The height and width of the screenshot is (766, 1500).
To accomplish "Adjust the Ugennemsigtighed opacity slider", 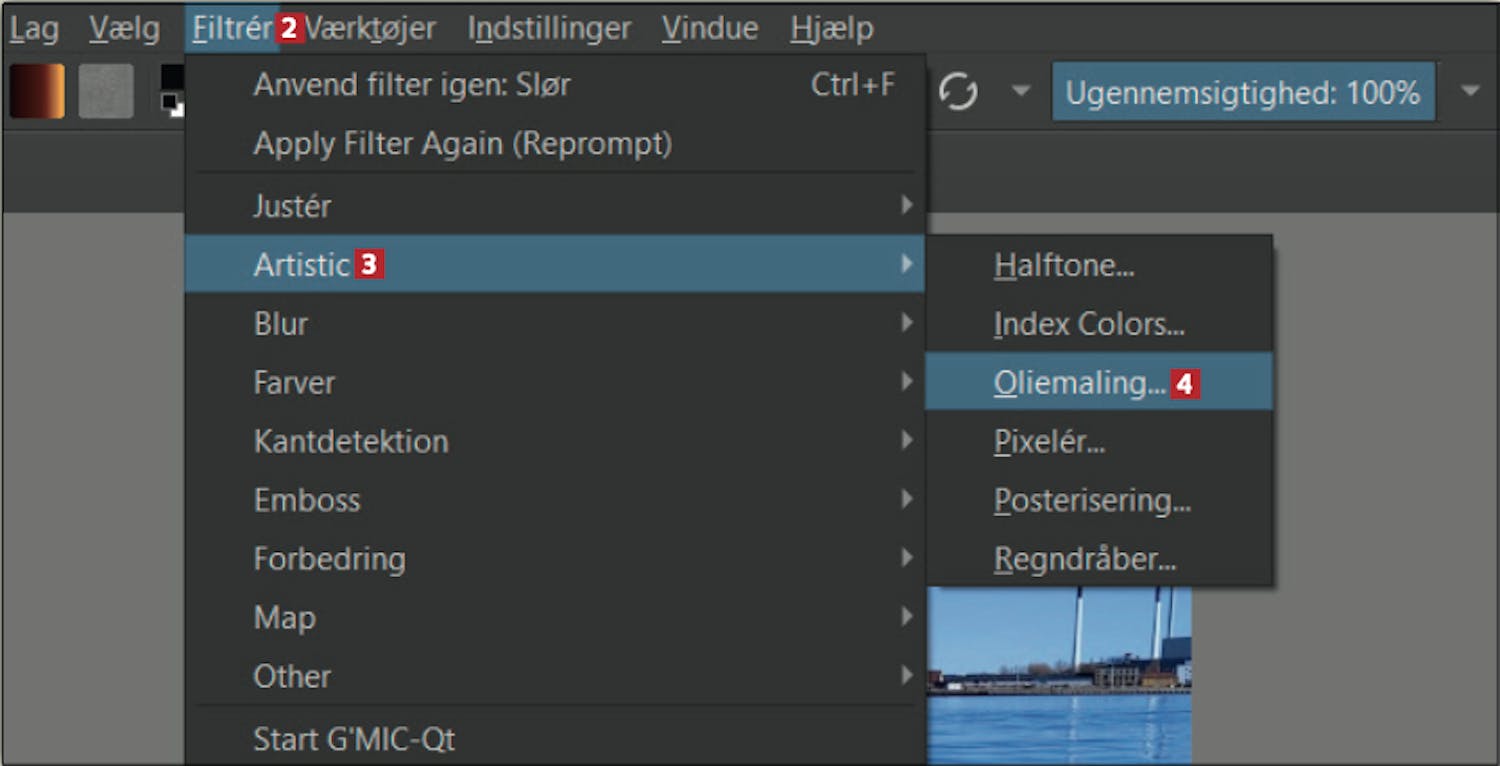I will click(x=1243, y=92).
